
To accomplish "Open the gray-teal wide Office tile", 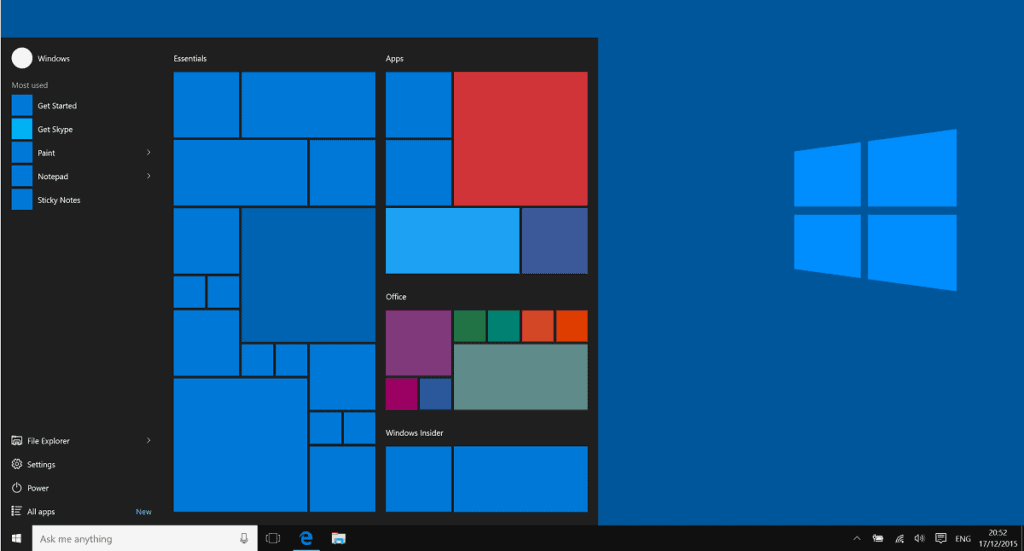I will coord(520,377).
